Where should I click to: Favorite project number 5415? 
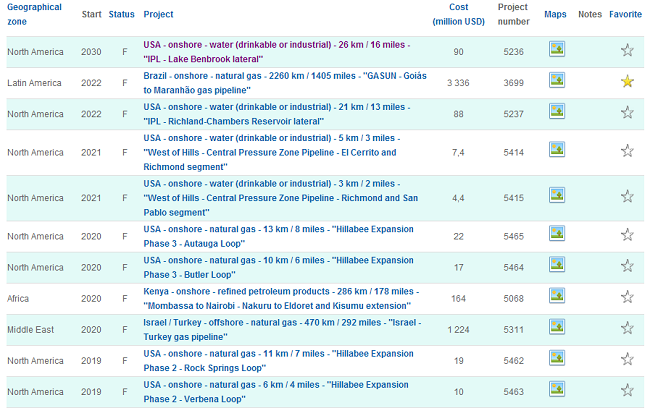(x=627, y=196)
